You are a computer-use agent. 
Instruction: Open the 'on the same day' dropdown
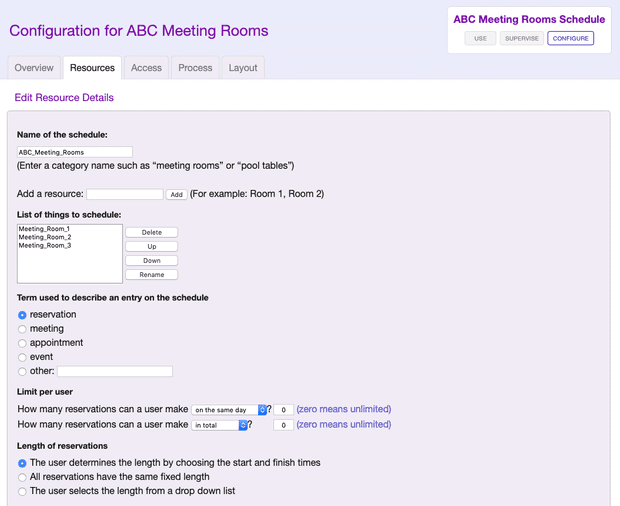(x=229, y=410)
